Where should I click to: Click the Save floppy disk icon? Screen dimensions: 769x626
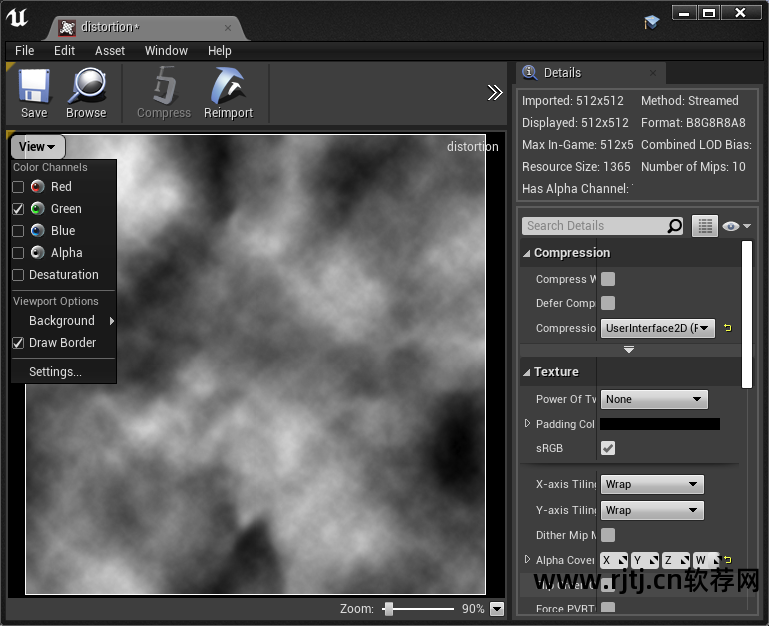[x=34, y=86]
